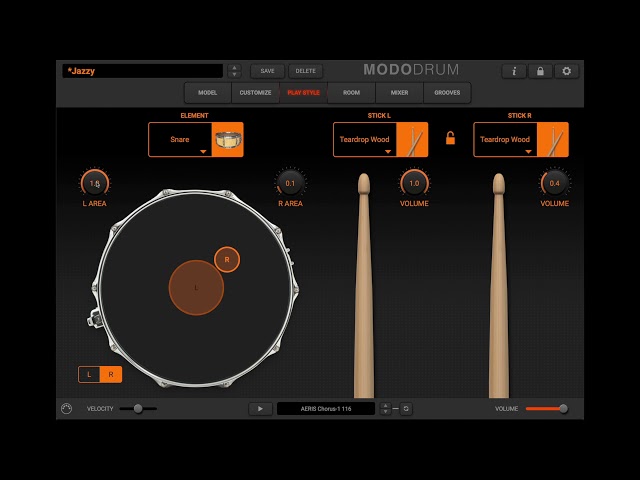
Task: Click the left drumstick image
Action: point(364,286)
